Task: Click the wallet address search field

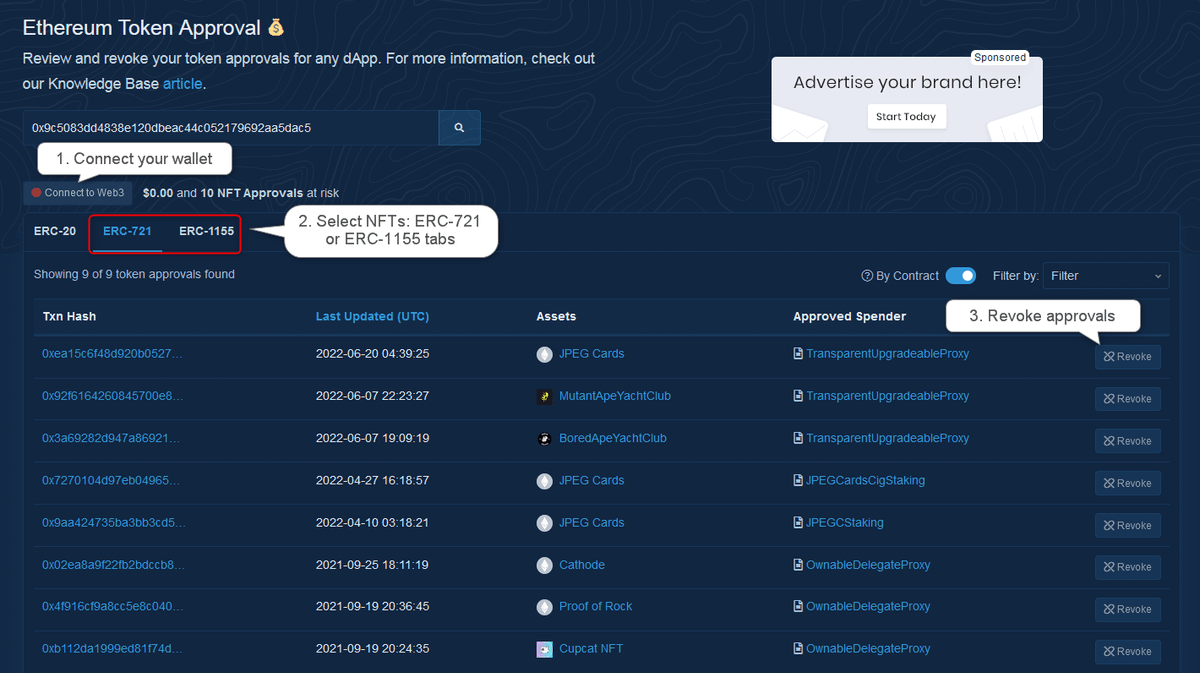Action: pos(230,128)
